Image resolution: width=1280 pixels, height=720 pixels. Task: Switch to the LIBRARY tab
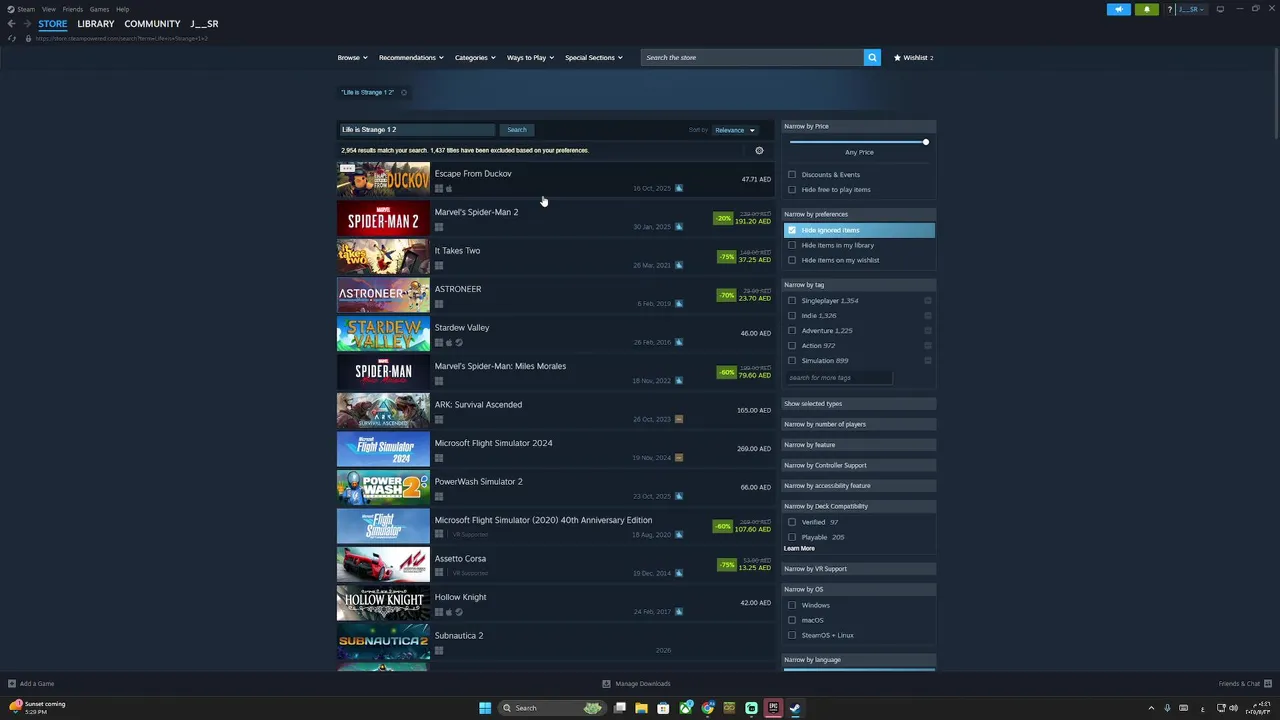(96, 24)
